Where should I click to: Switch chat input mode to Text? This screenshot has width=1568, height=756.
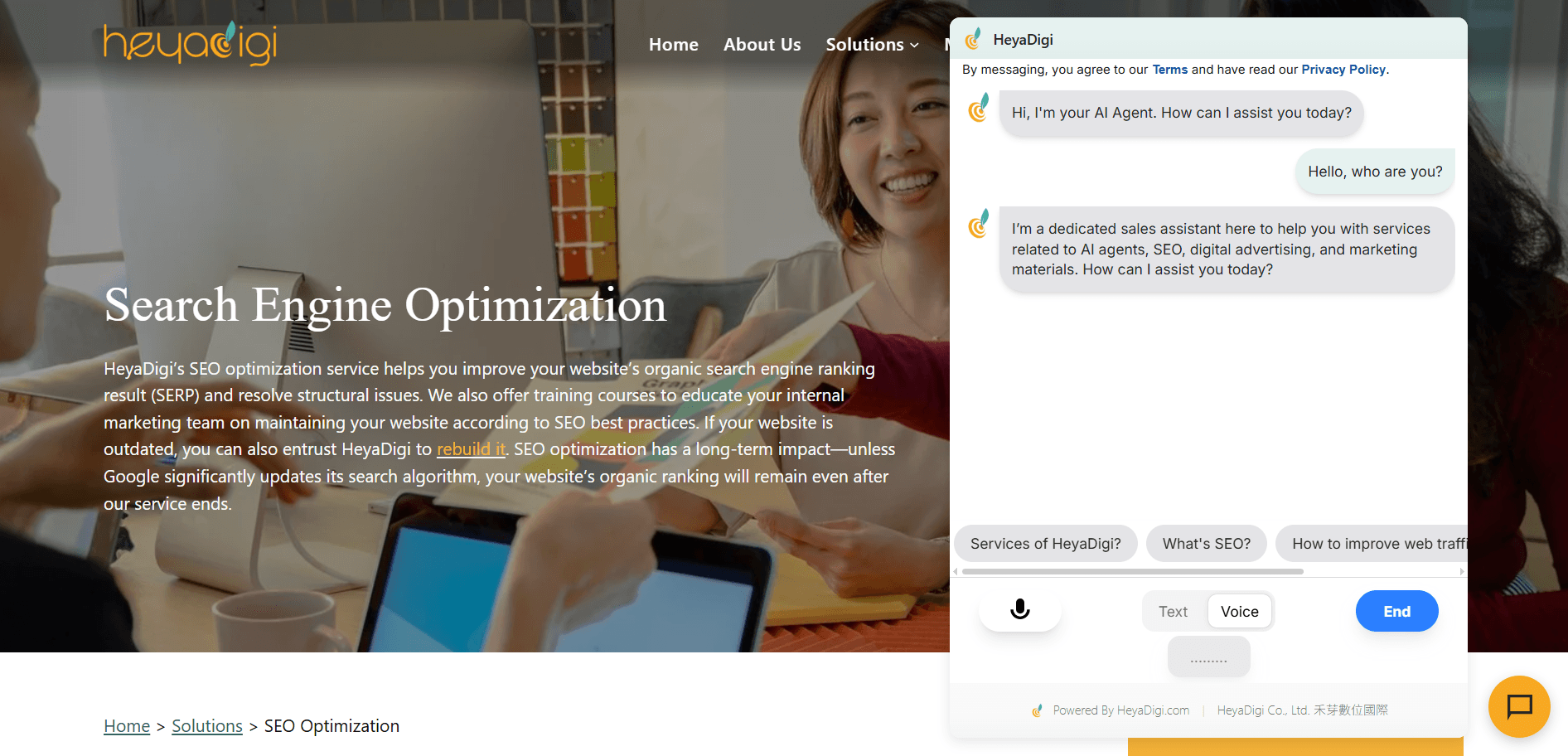pos(1173,612)
